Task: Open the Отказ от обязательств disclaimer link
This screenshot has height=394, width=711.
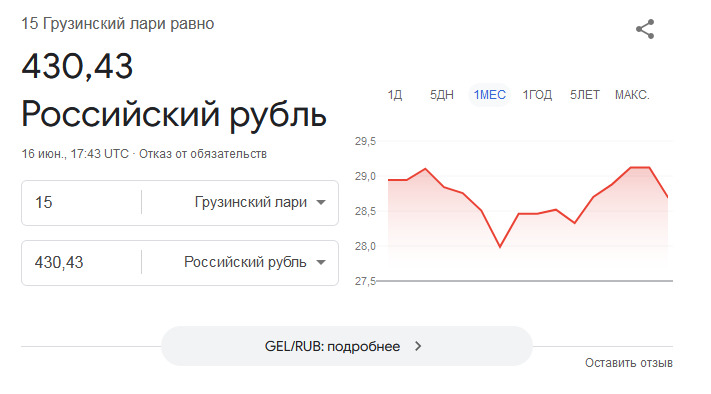Action: point(203,154)
